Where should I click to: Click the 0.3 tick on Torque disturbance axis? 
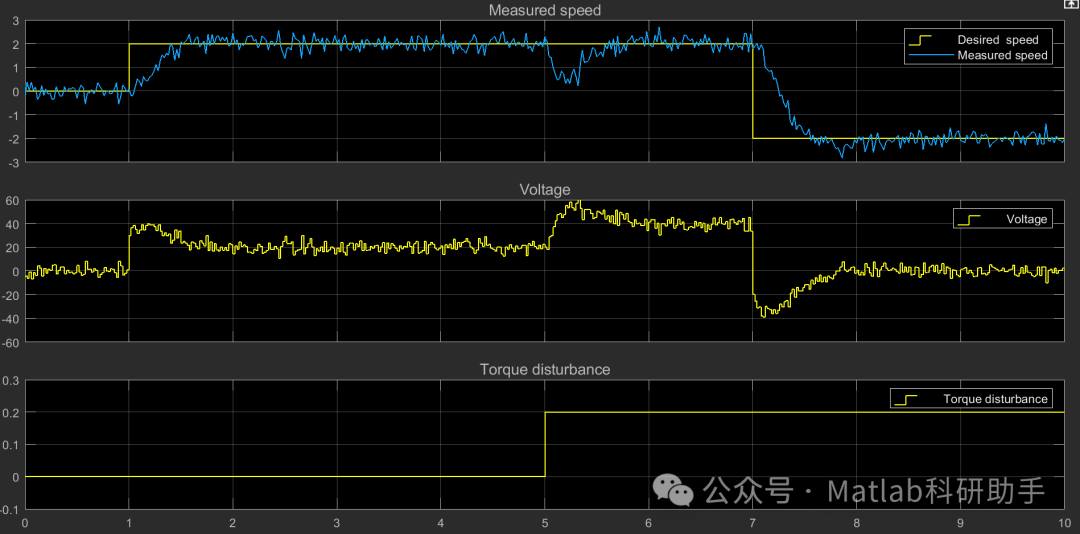pyautogui.click(x=11, y=380)
